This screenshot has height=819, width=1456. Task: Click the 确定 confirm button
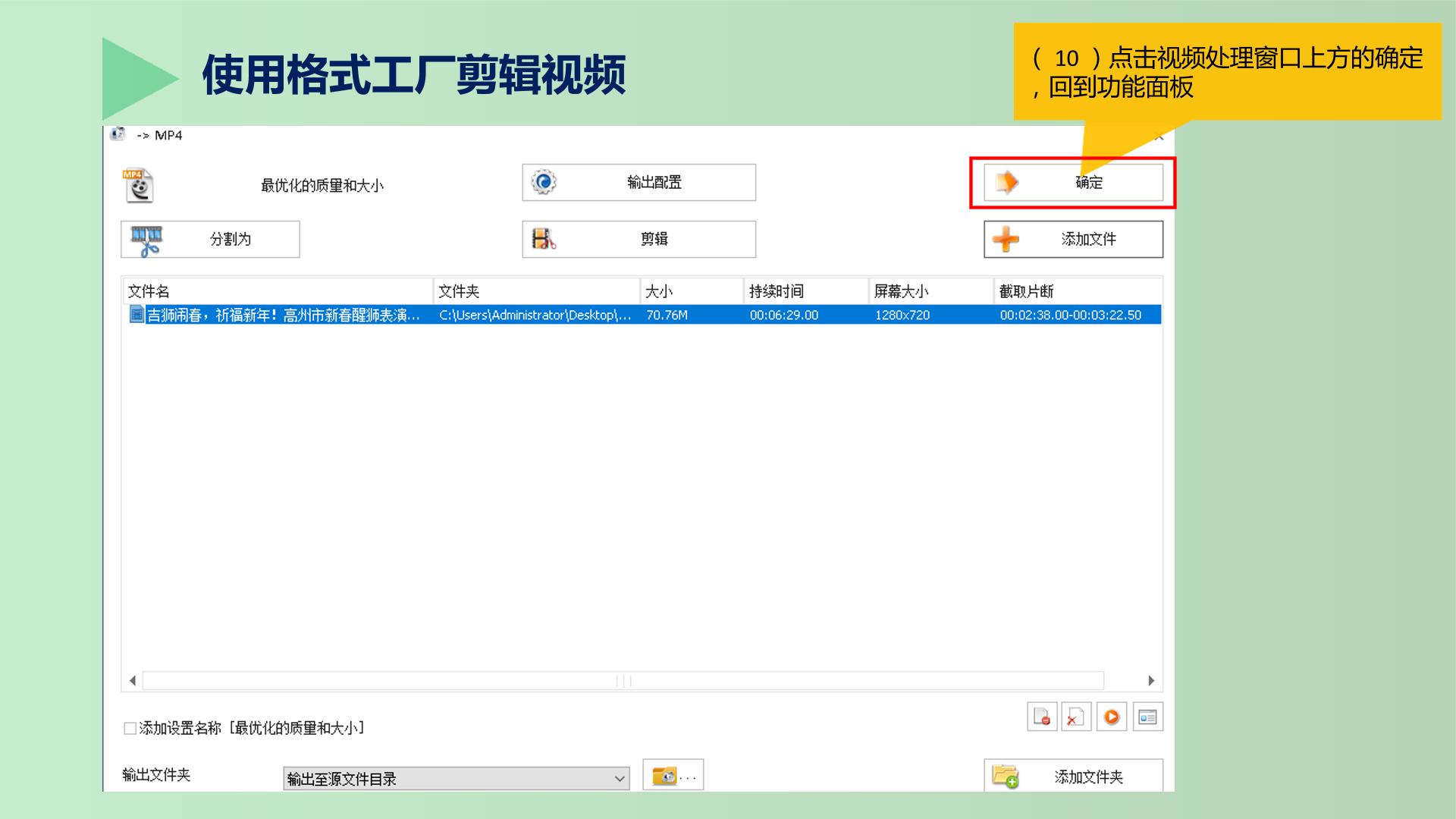(x=1073, y=182)
